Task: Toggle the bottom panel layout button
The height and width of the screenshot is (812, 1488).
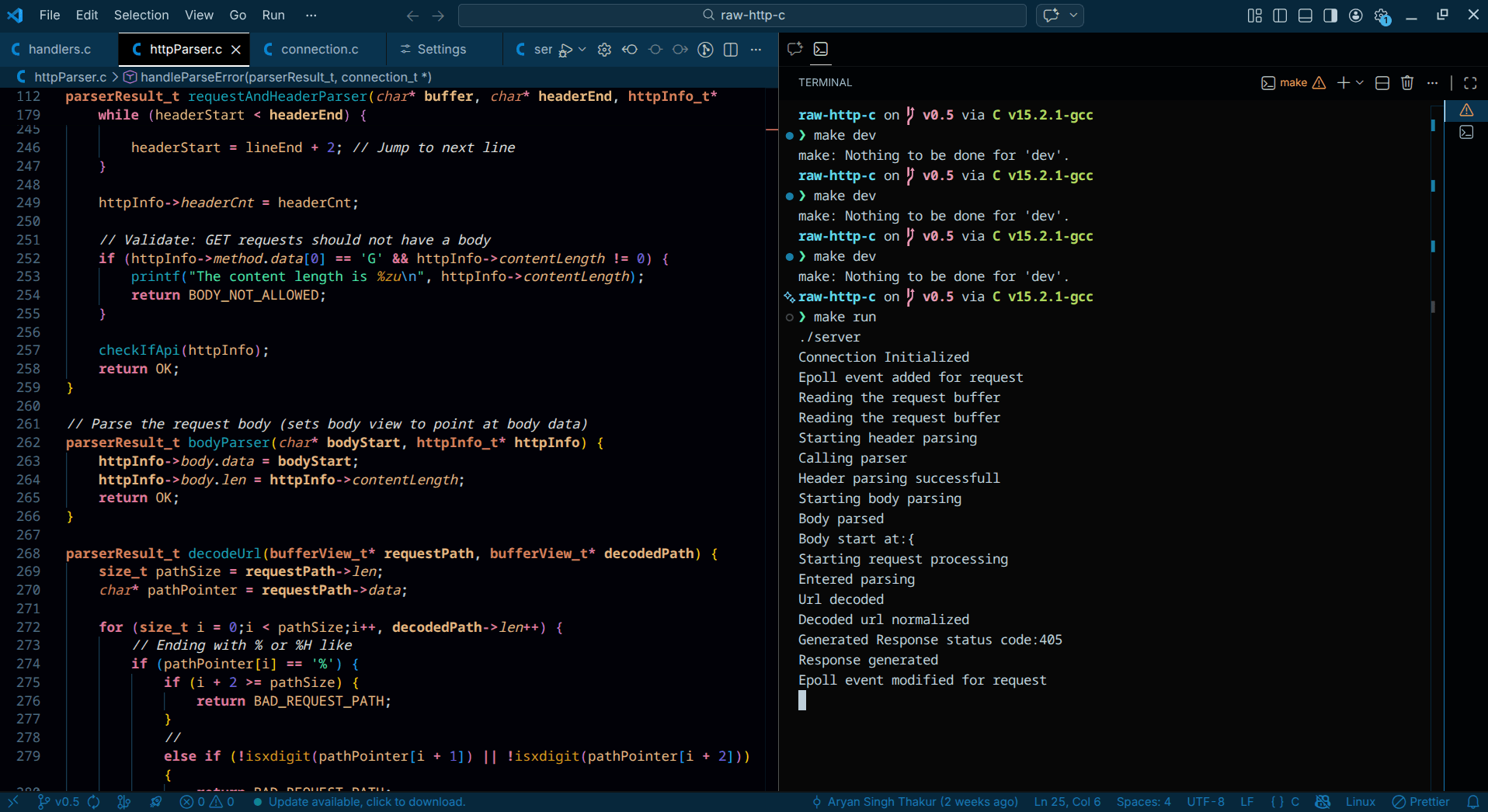Action: pos(1305,16)
